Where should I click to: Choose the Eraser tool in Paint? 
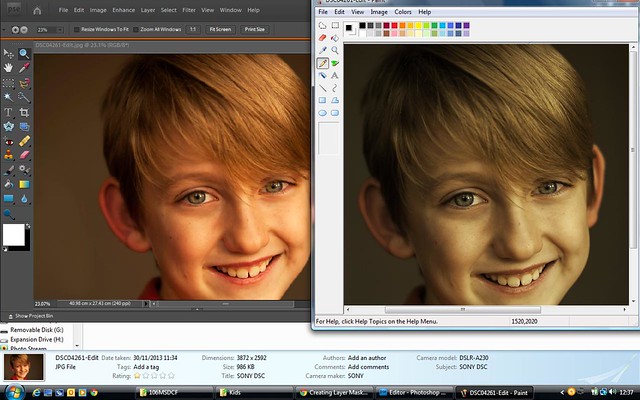coord(323,37)
